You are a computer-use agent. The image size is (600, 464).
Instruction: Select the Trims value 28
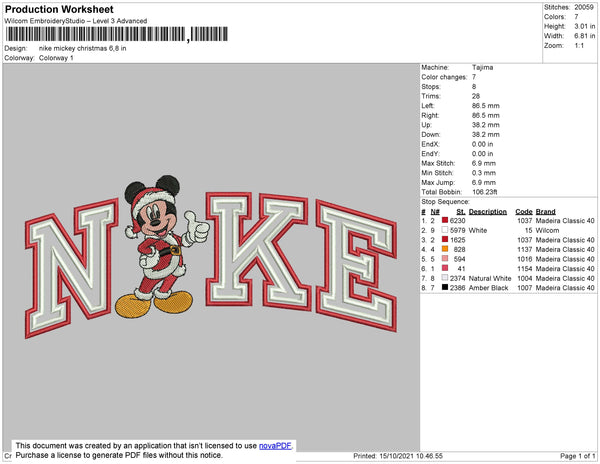(x=476, y=96)
